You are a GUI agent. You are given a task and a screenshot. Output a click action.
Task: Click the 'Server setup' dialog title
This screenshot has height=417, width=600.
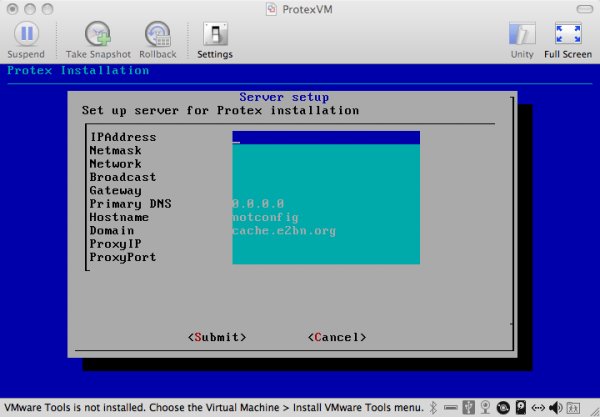284,97
